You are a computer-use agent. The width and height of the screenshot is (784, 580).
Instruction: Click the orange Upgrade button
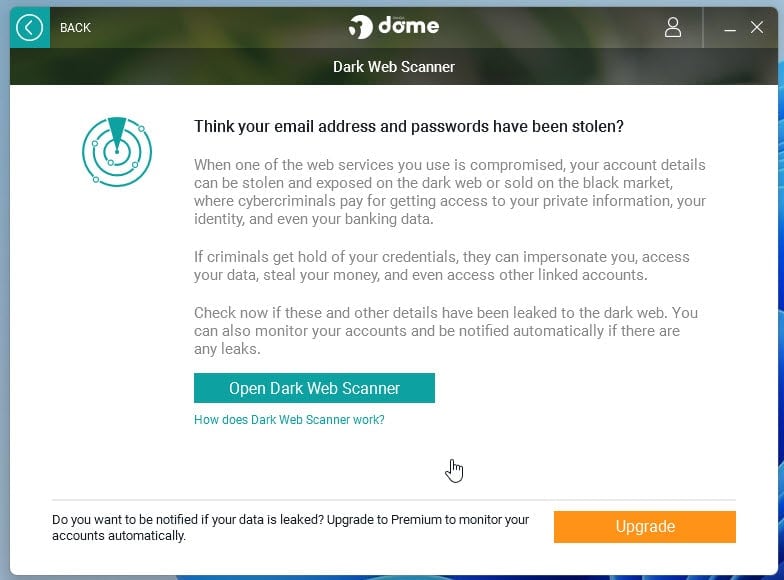(x=644, y=526)
